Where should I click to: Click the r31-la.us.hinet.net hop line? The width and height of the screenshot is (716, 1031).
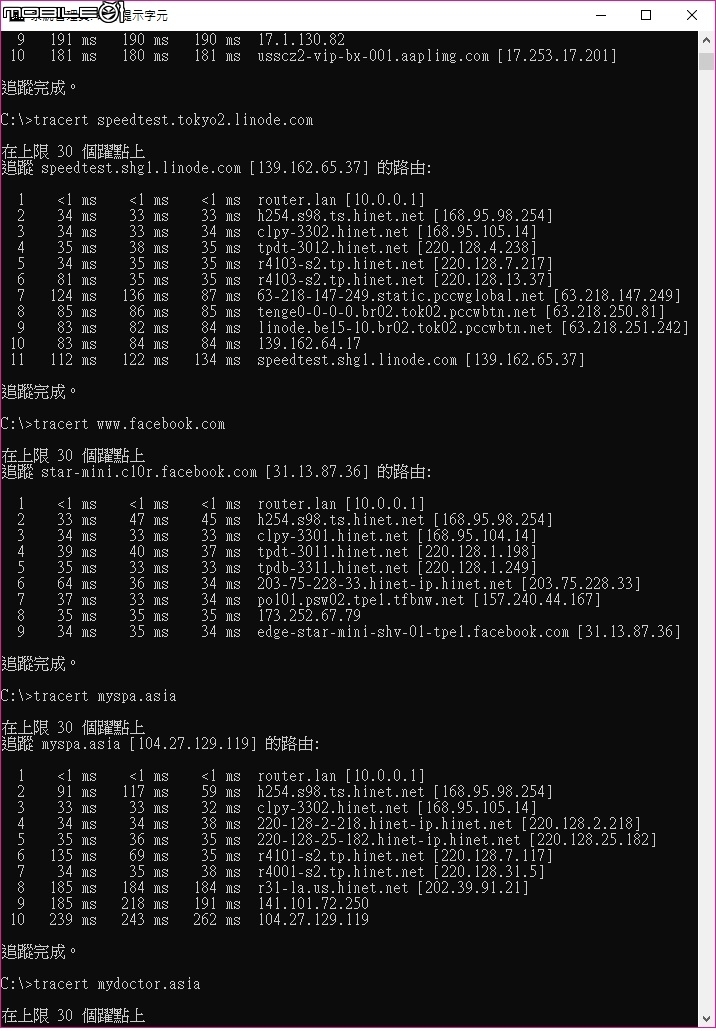270,888
